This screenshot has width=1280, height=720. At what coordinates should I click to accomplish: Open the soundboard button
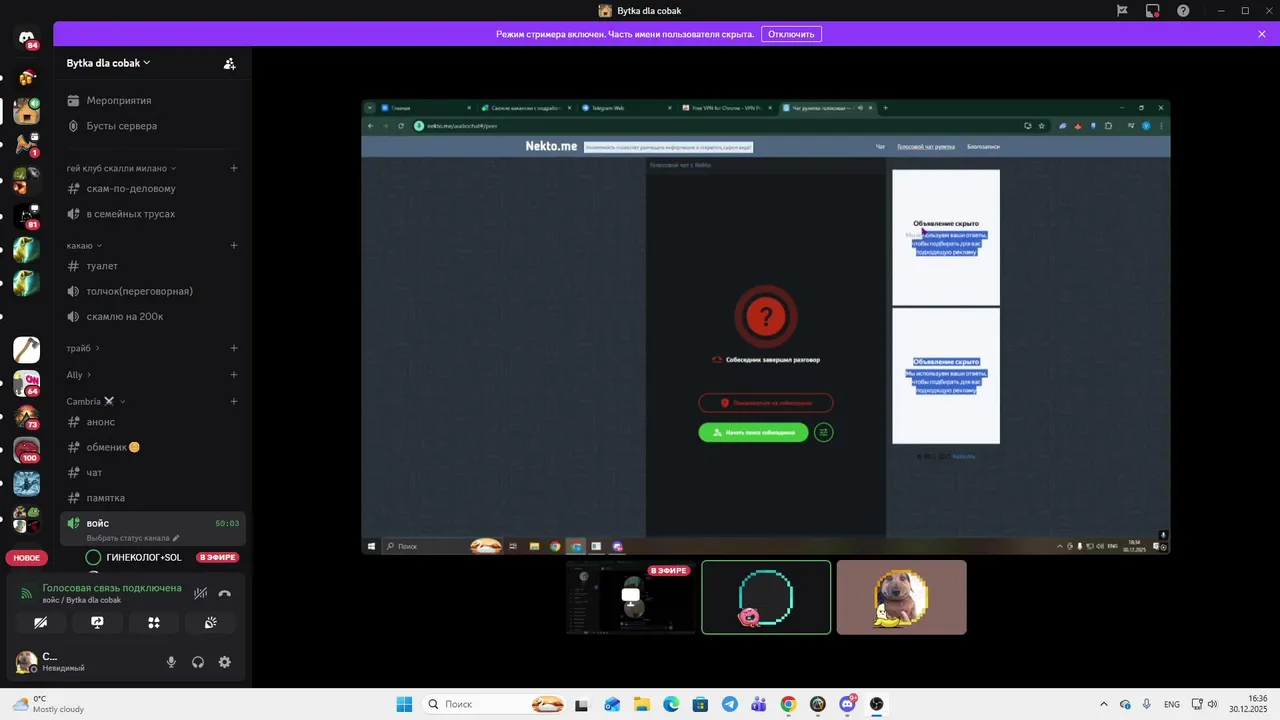click(x=210, y=622)
